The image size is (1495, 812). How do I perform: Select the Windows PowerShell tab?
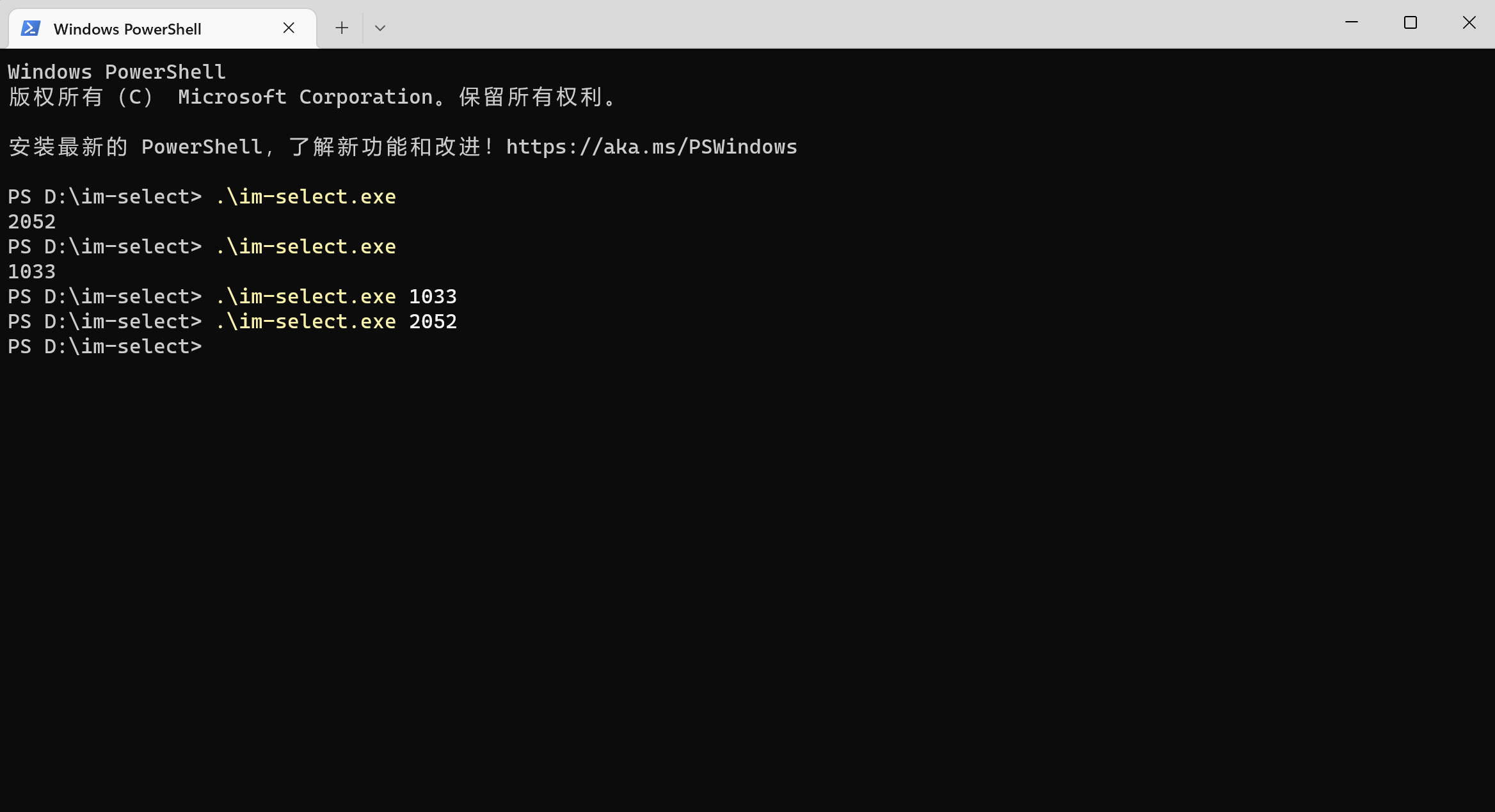(128, 28)
